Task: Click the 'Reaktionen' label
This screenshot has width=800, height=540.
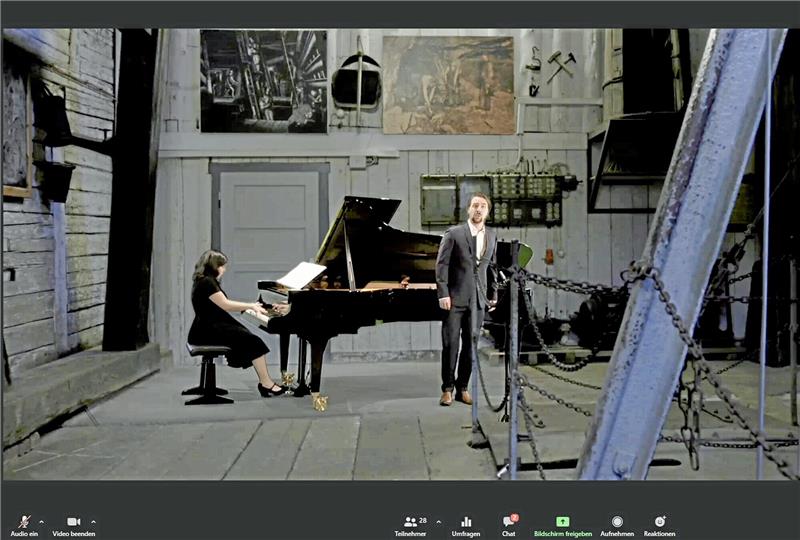Action: tap(659, 534)
